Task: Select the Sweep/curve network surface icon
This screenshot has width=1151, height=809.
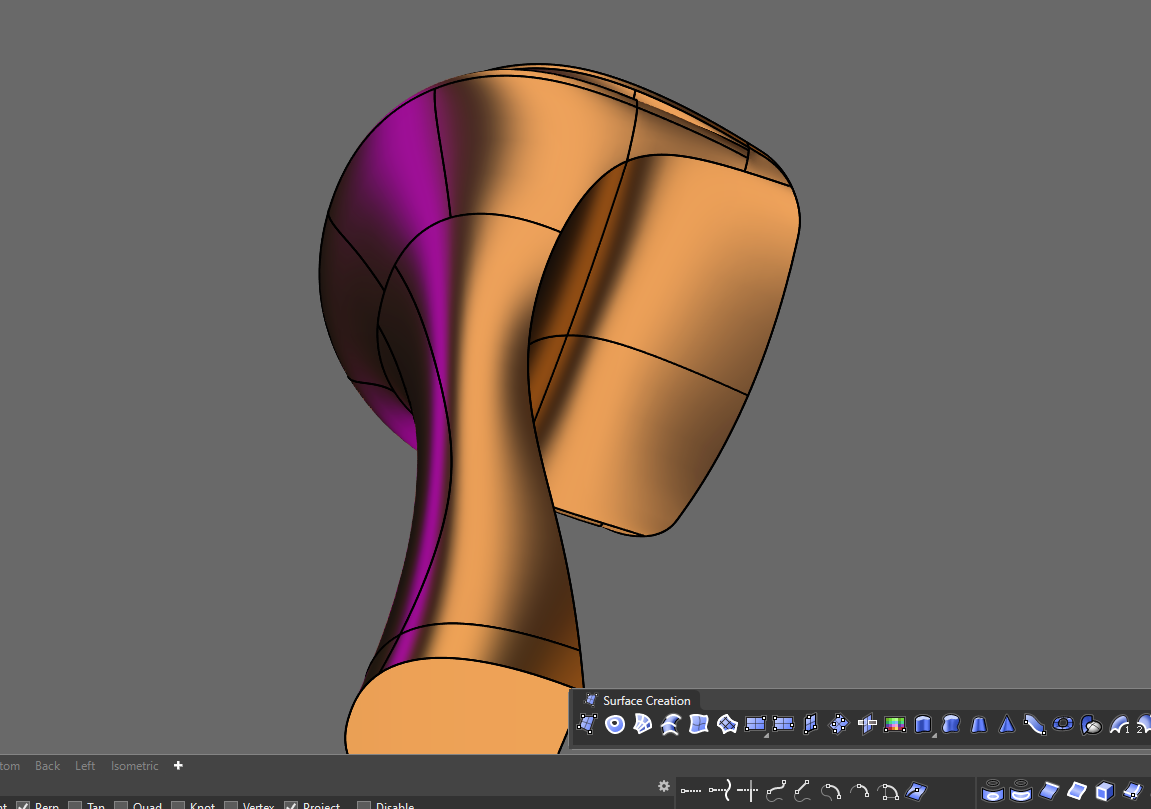Action: pyautogui.click(x=671, y=725)
